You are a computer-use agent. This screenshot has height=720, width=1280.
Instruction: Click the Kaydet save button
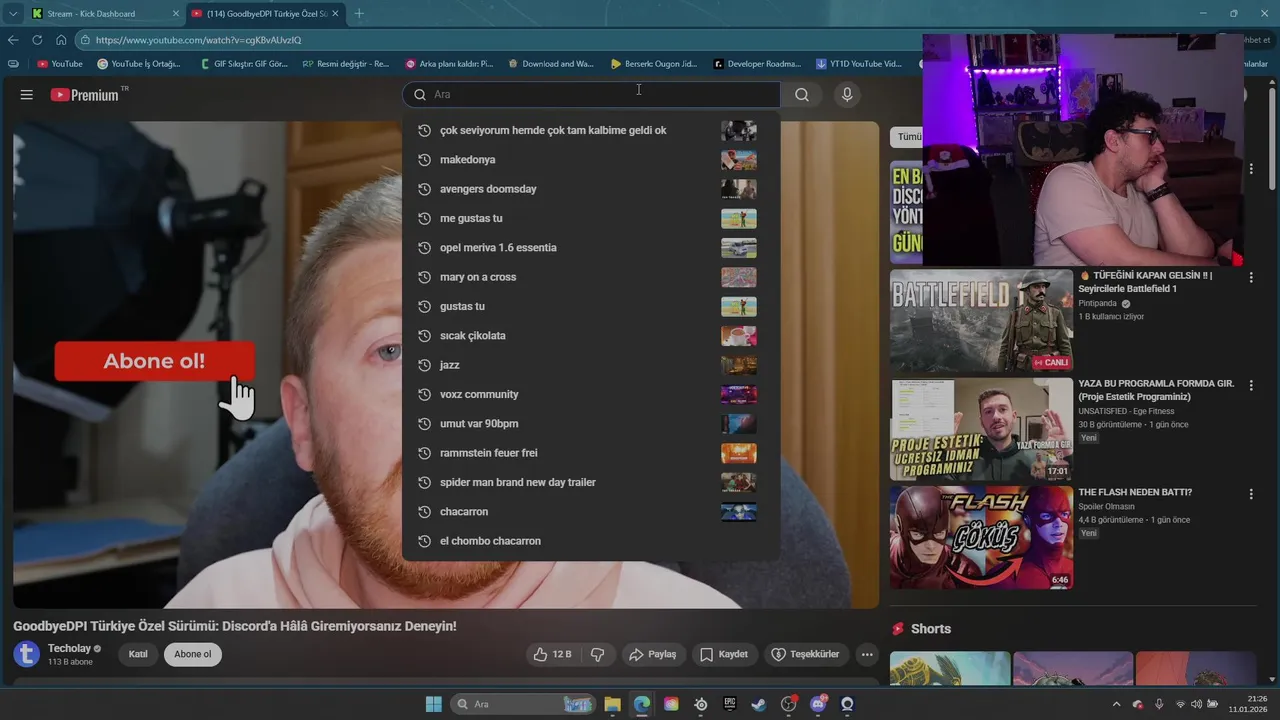coord(724,654)
